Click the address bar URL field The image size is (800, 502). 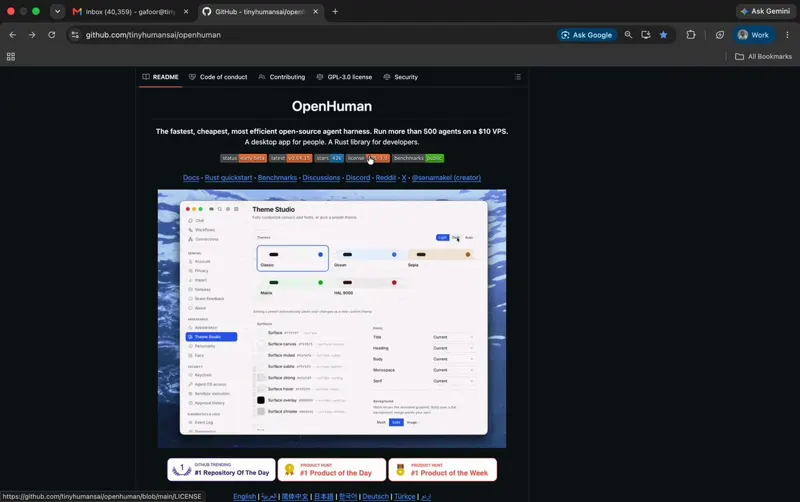(316, 35)
